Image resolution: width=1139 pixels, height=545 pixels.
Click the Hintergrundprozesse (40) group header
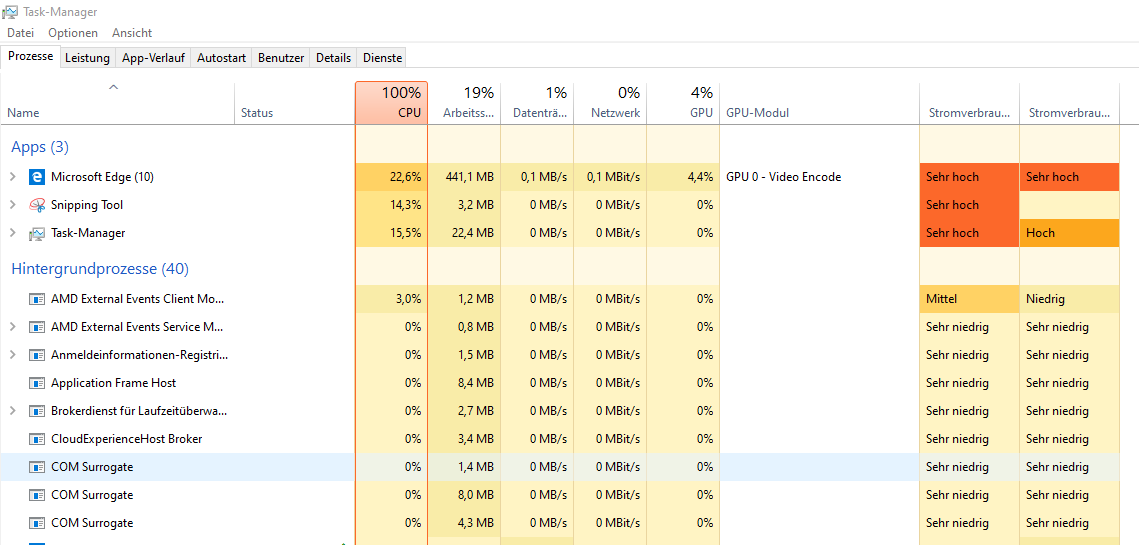(100, 269)
